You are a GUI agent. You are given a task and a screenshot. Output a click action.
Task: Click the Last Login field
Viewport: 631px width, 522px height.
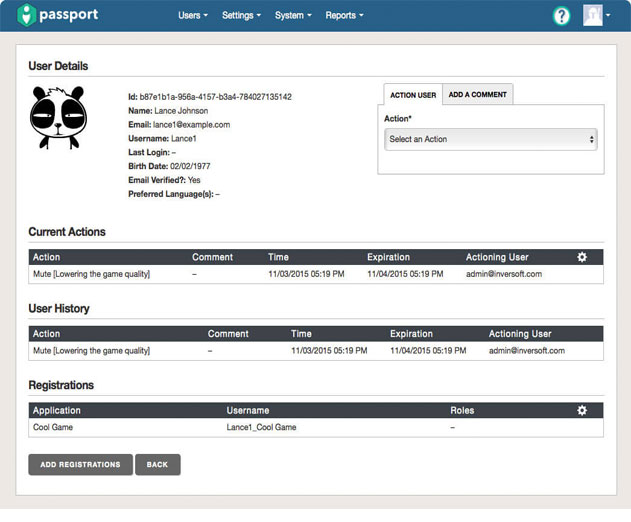(152, 153)
